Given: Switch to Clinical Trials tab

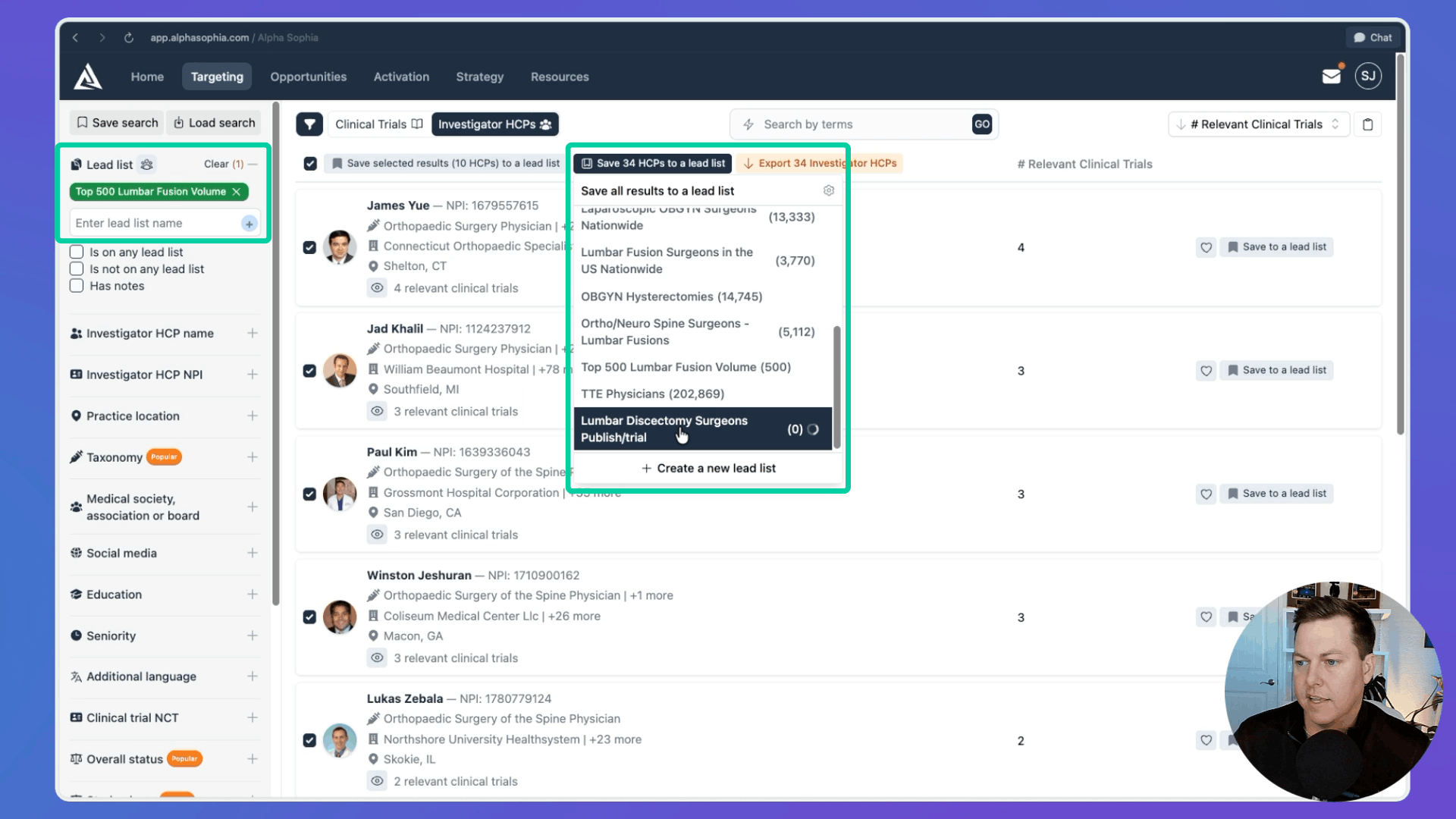Looking at the screenshot, I should coord(378,124).
